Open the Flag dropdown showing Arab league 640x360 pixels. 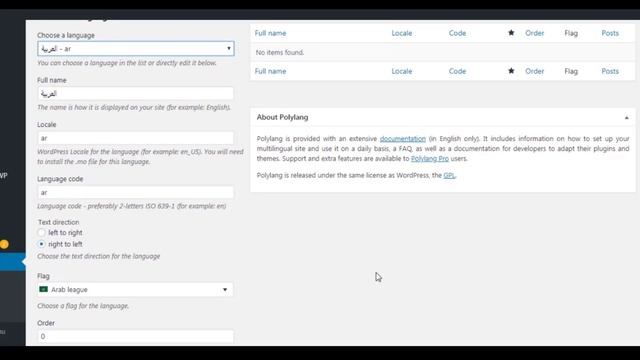(136, 289)
